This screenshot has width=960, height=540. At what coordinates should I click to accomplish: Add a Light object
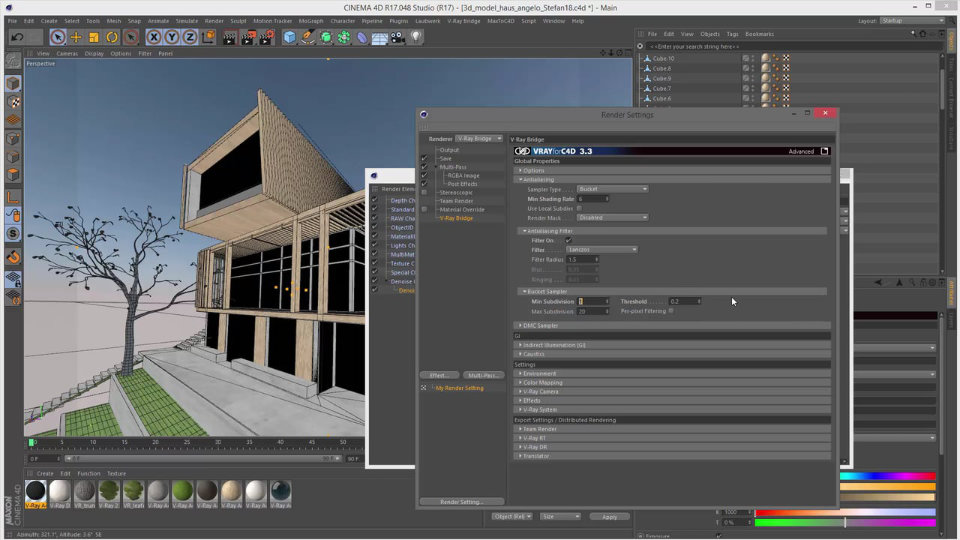[416, 37]
